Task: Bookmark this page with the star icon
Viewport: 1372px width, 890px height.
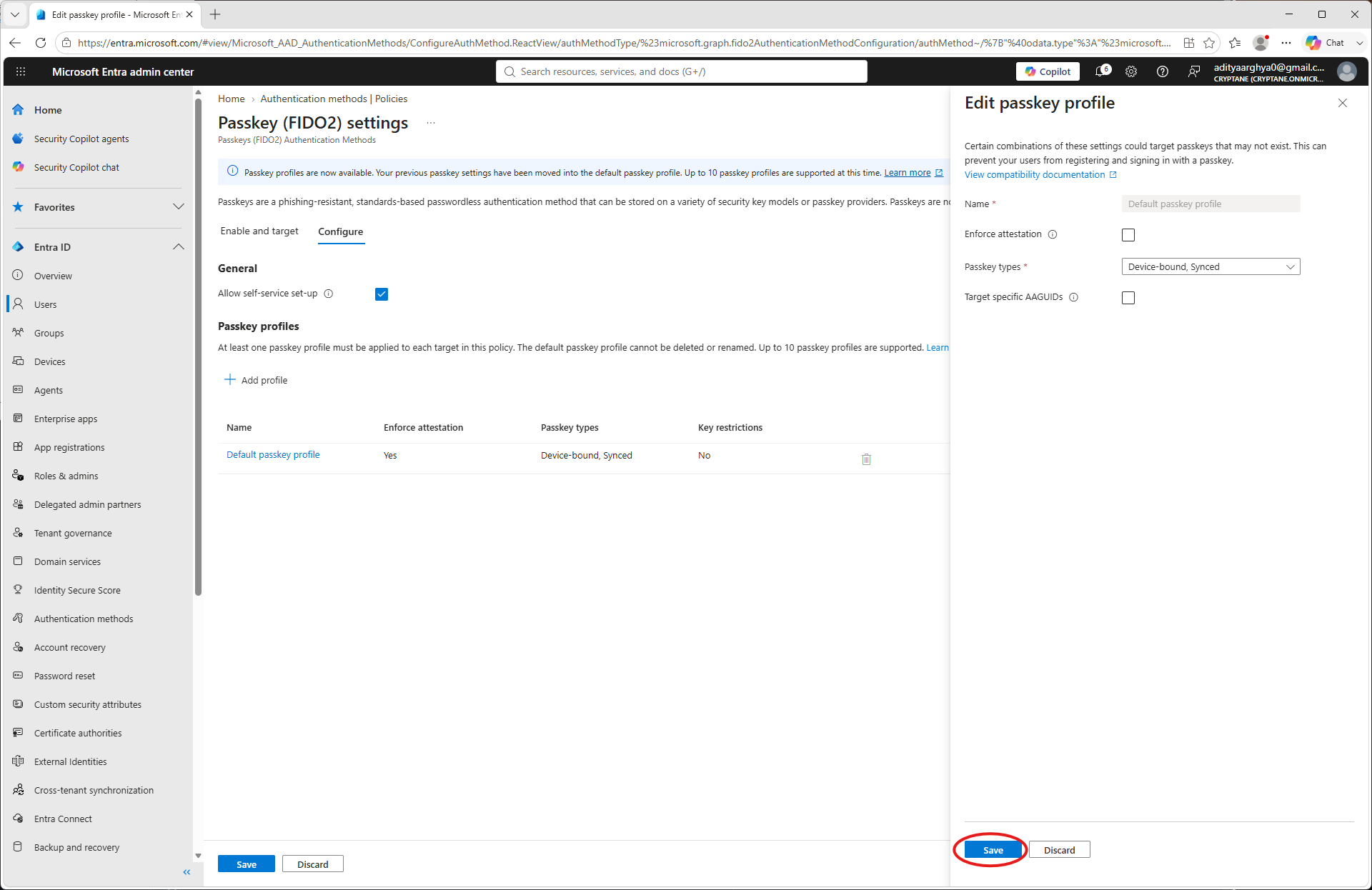Action: [x=1209, y=43]
